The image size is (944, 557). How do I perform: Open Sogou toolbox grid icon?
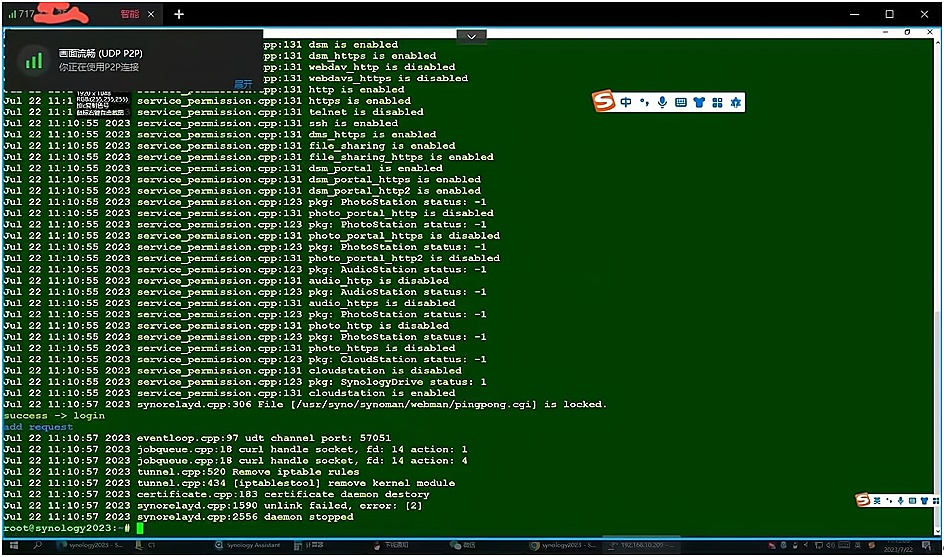tap(717, 102)
